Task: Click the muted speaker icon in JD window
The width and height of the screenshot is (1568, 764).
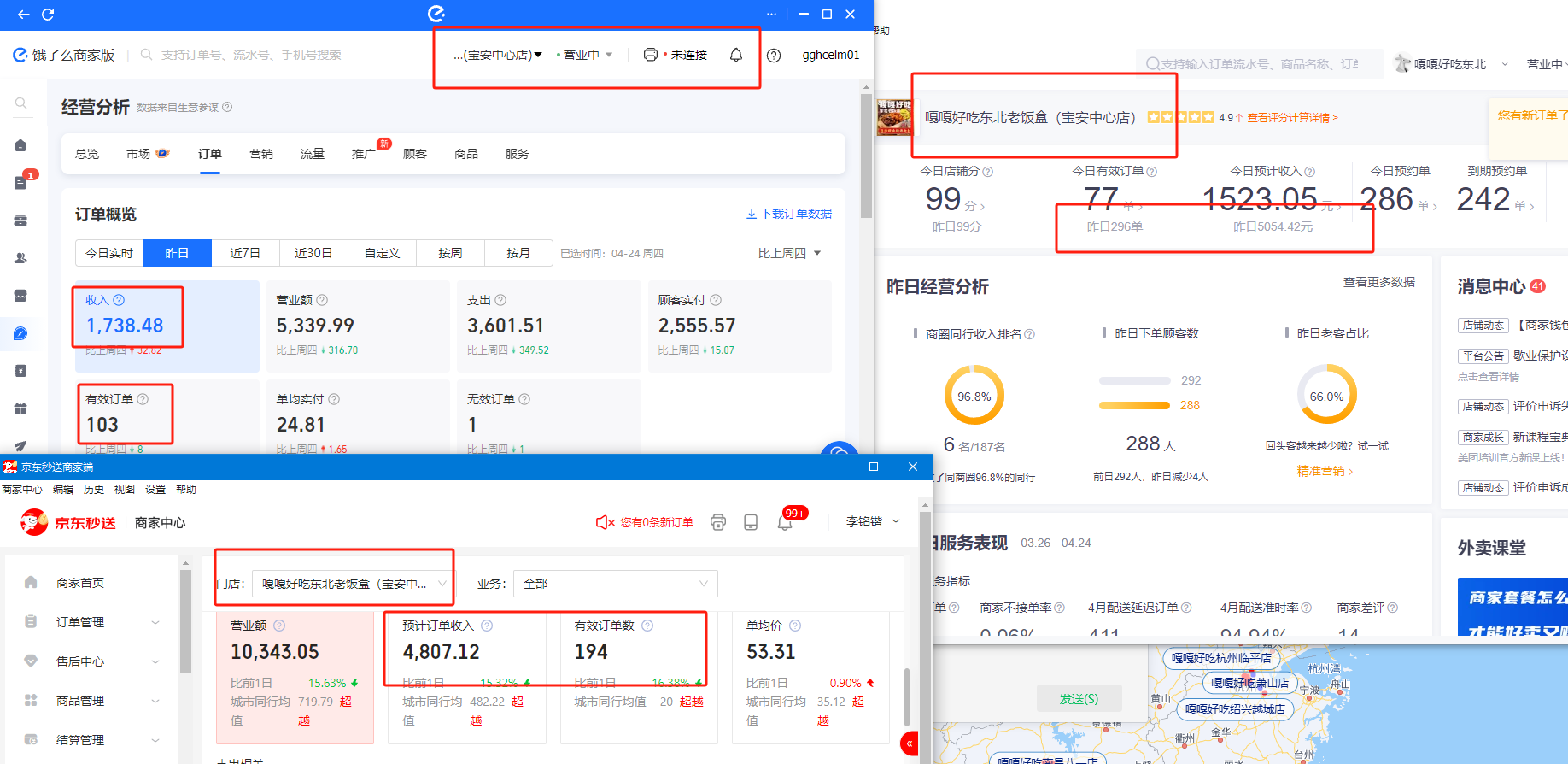Action: [605, 522]
